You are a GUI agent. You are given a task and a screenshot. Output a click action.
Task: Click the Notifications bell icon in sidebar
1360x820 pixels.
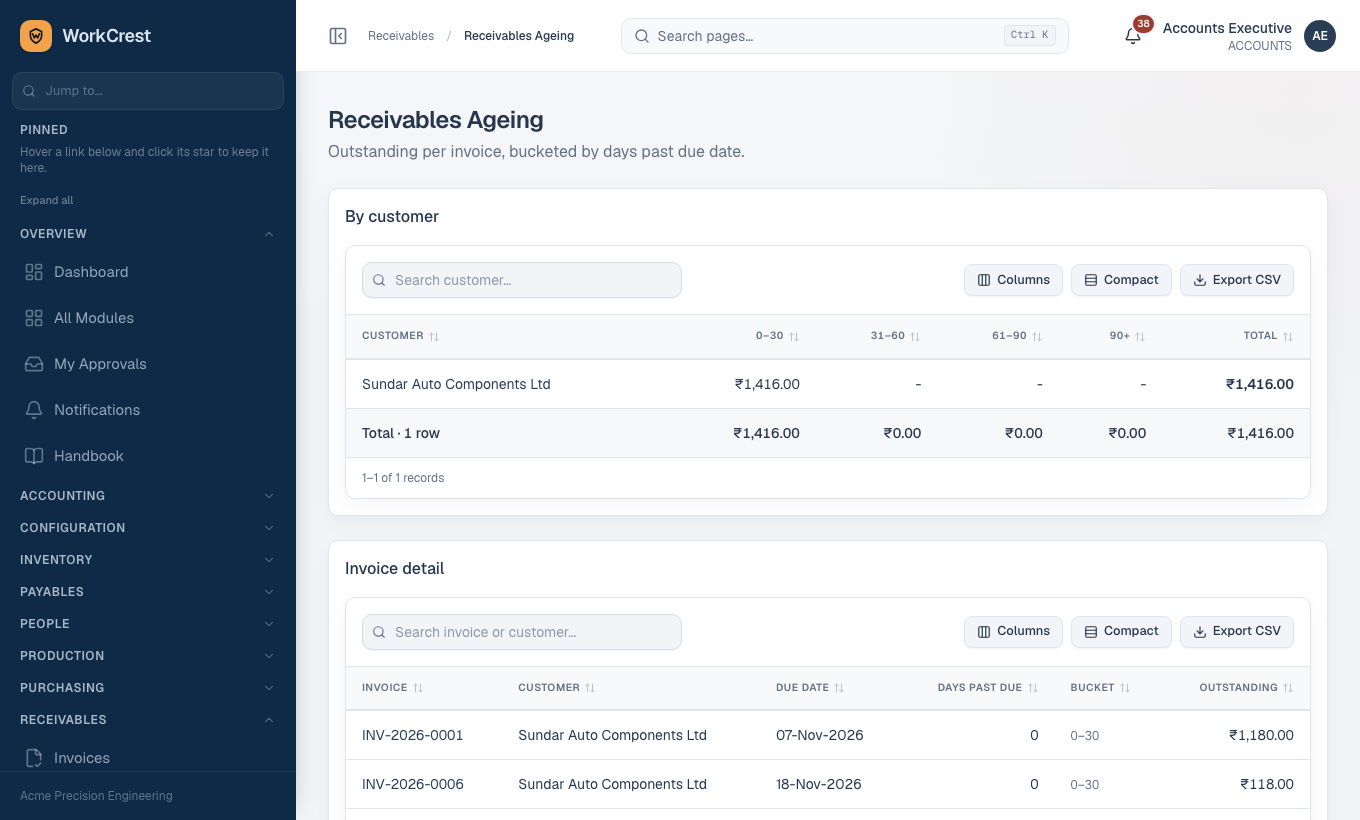(34, 410)
